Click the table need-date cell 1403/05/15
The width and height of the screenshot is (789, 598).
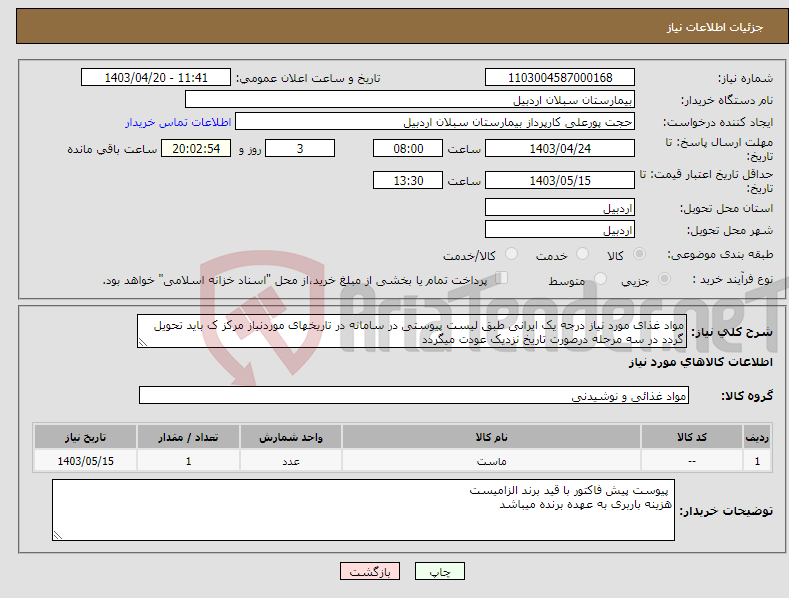point(85,461)
